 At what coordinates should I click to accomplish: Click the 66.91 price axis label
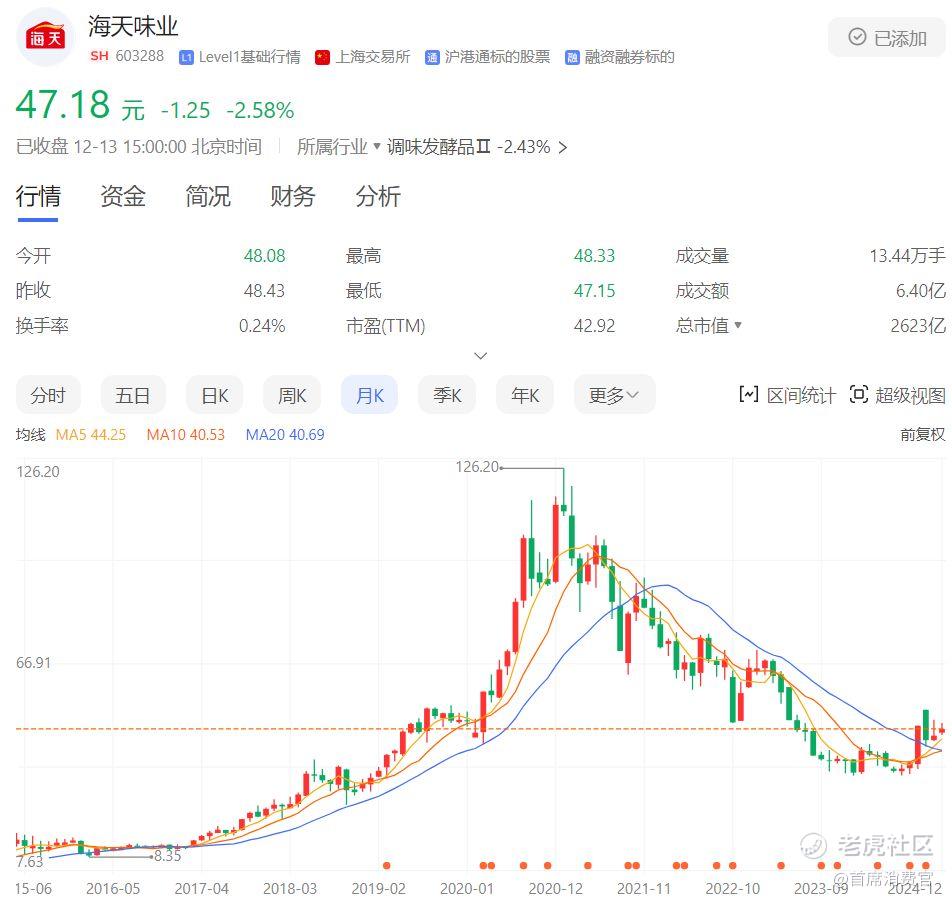[33, 663]
